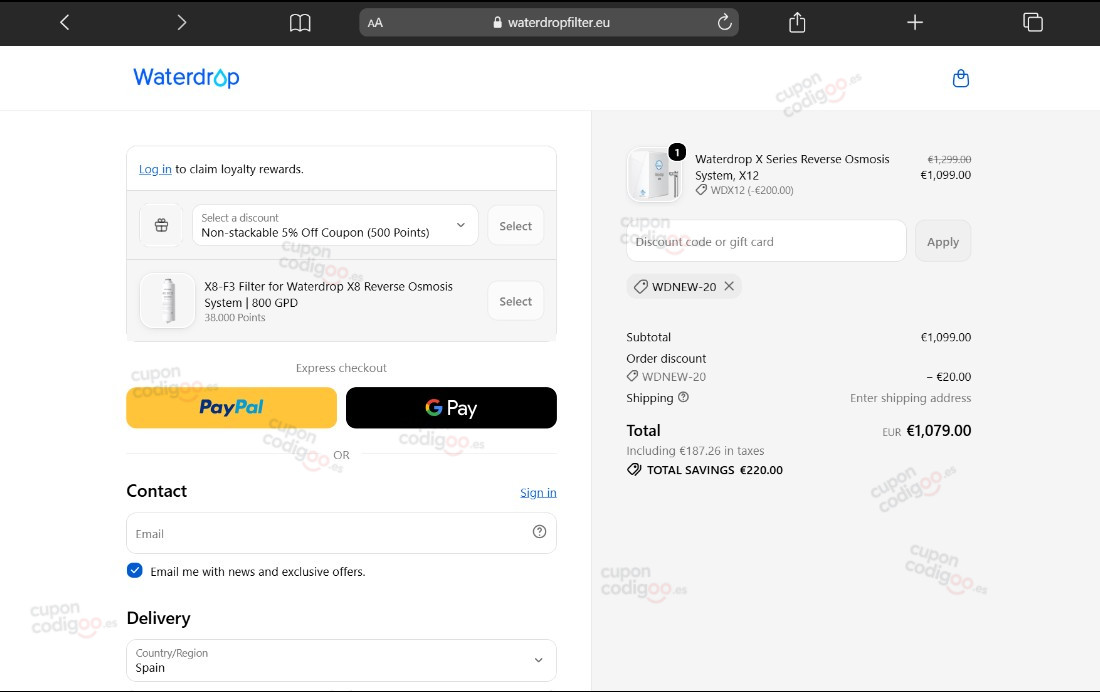This screenshot has height=692, width=1100.
Task: Click the Order discount – €20.00 value
Action: (948, 377)
